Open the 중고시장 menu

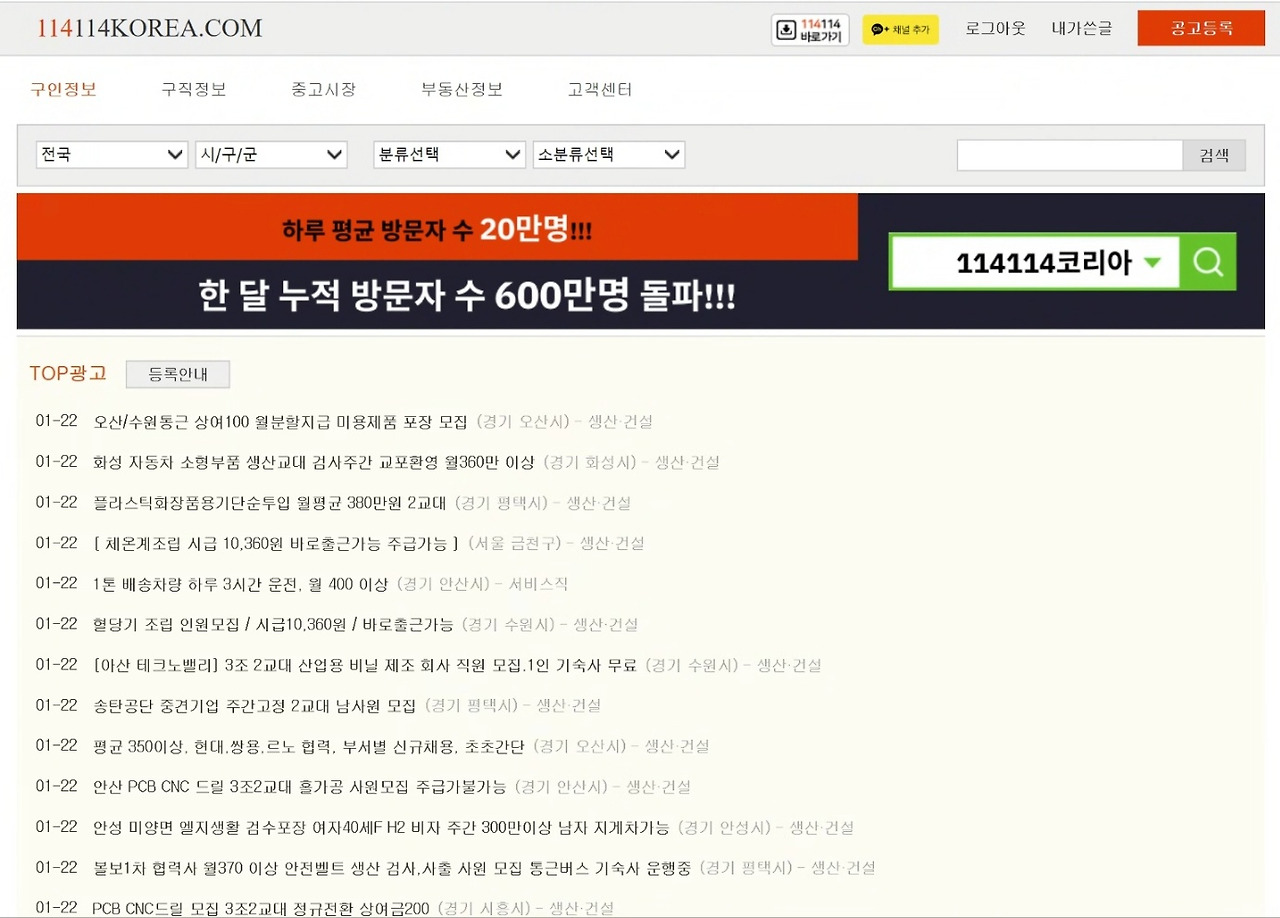(323, 88)
